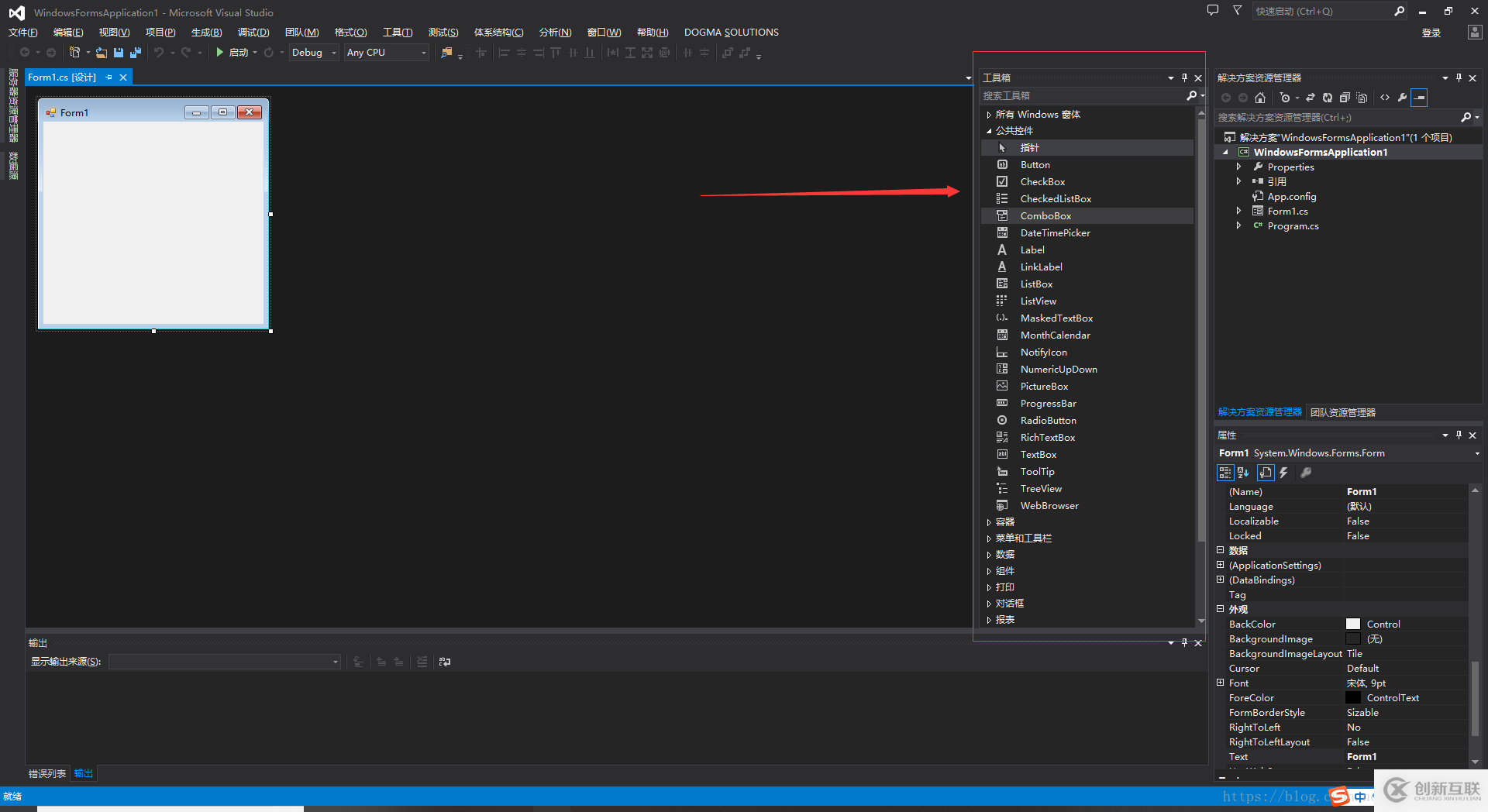Expand the (ApplicationSettings) property
The height and width of the screenshot is (812, 1488).
click(1221, 565)
